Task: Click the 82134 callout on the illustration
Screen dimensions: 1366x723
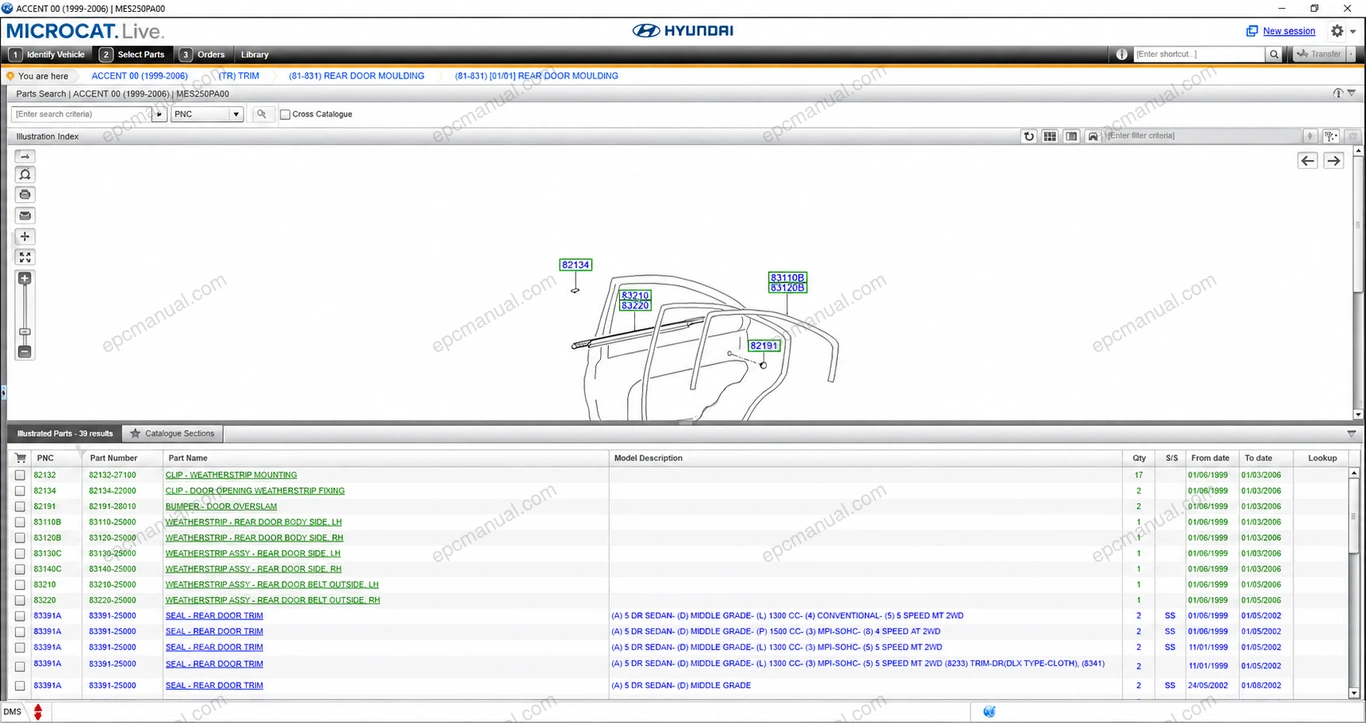Action: [575, 265]
